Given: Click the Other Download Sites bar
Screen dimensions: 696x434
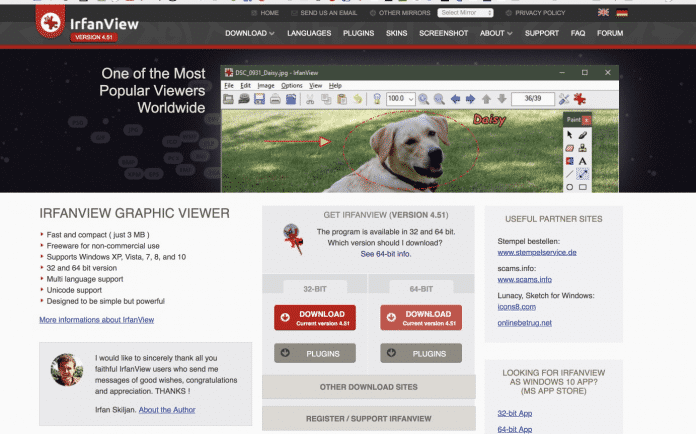Looking at the screenshot, I should pyautogui.click(x=368, y=386).
